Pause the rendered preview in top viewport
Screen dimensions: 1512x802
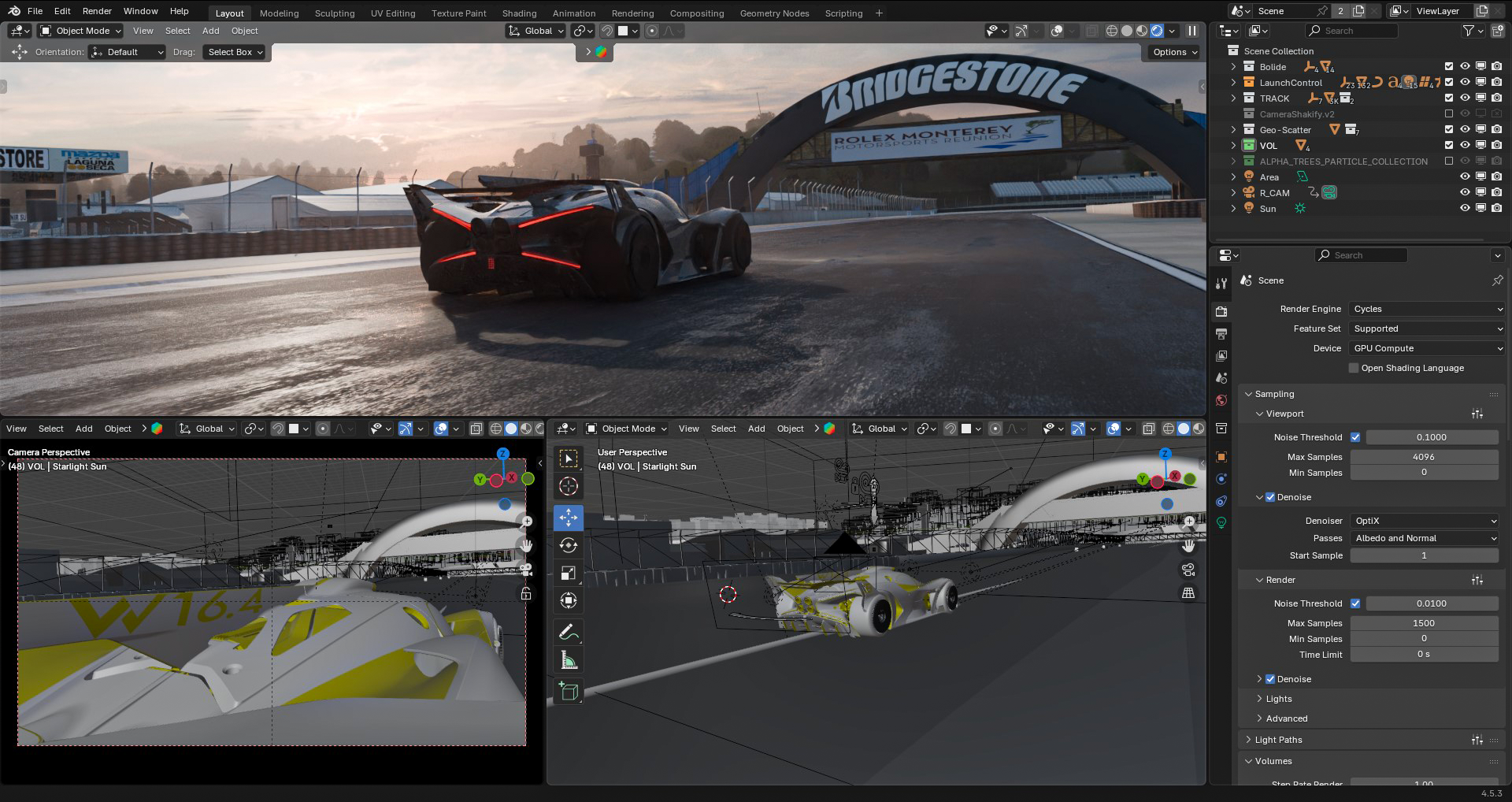tap(1192, 31)
